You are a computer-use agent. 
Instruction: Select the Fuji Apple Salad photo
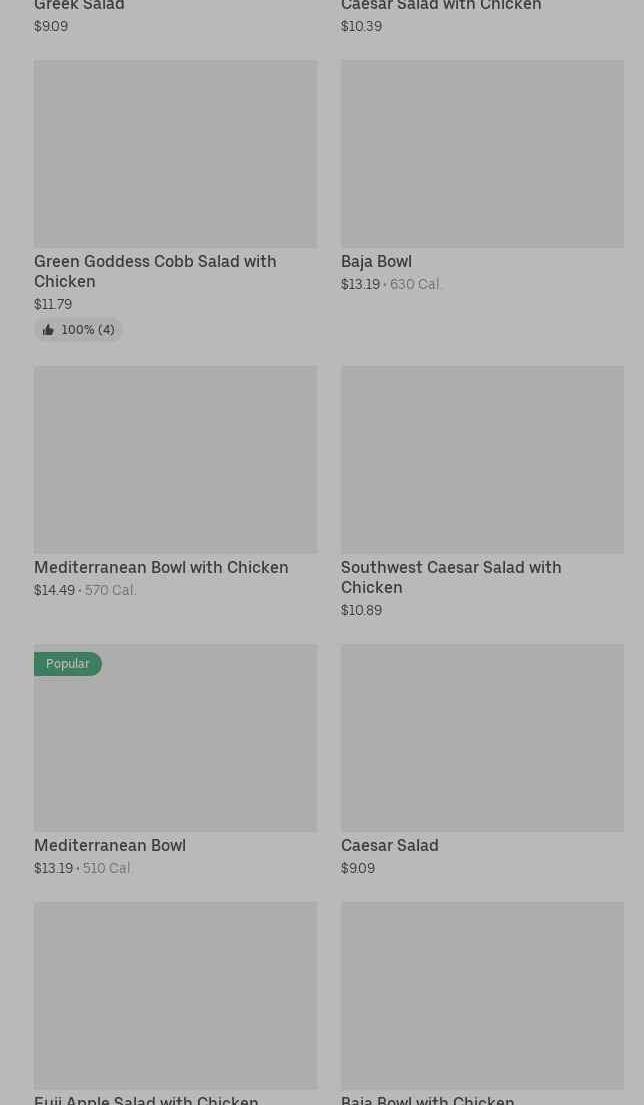tap(175, 996)
